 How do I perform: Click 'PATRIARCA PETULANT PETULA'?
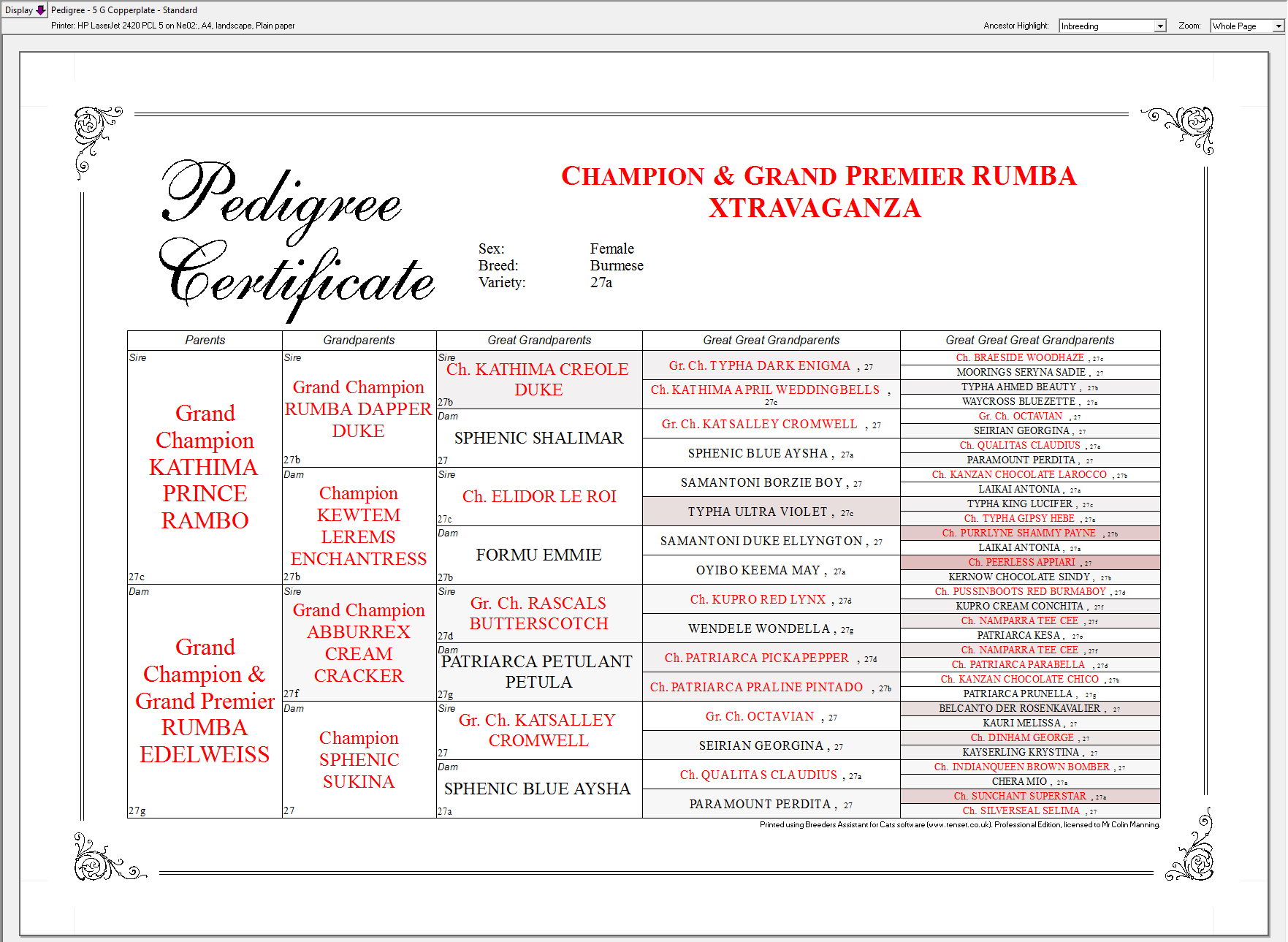tap(538, 672)
